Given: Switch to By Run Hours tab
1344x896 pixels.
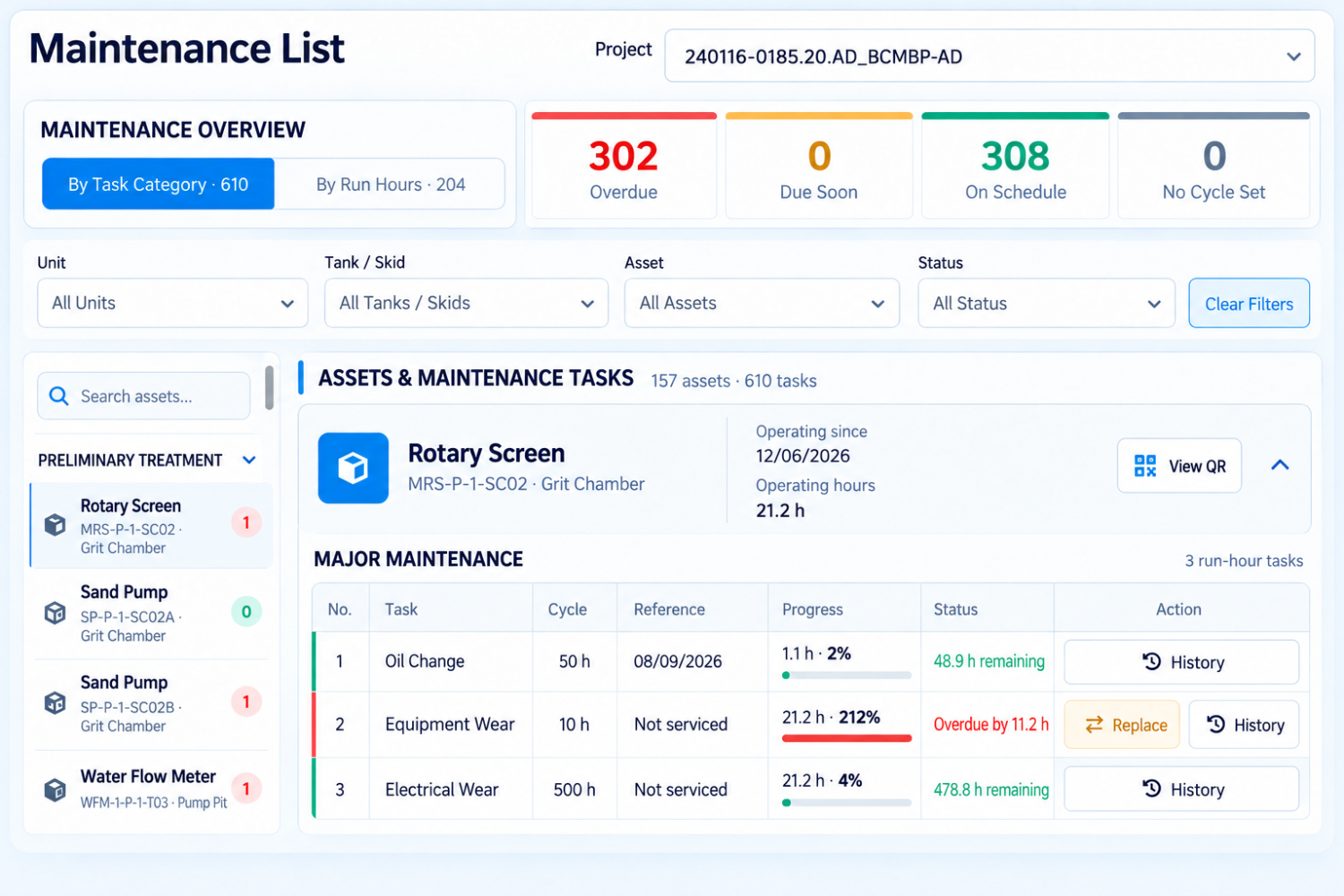Looking at the screenshot, I should point(391,185).
